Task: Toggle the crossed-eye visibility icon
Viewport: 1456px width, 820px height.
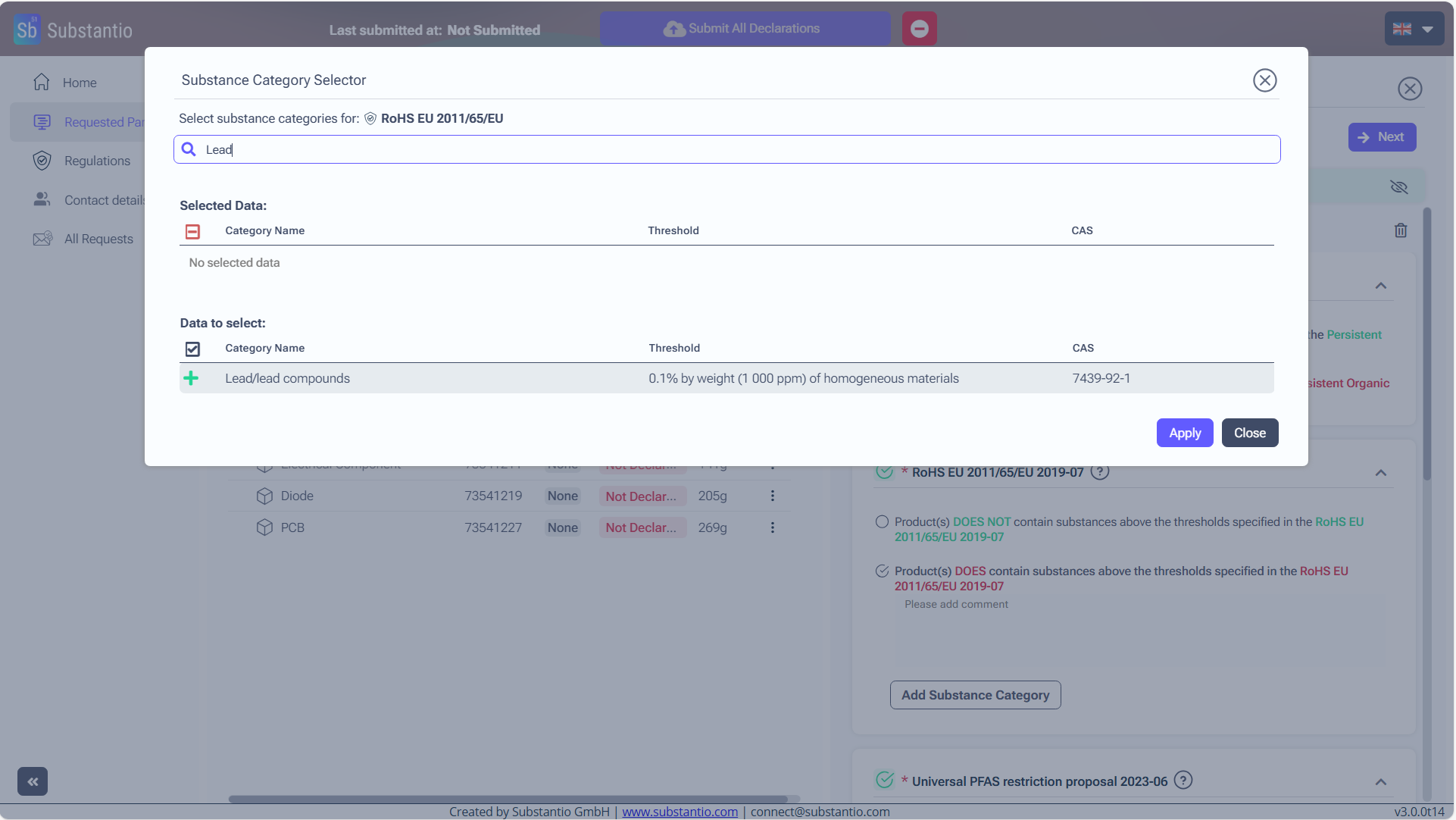Action: (x=1398, y=187)
